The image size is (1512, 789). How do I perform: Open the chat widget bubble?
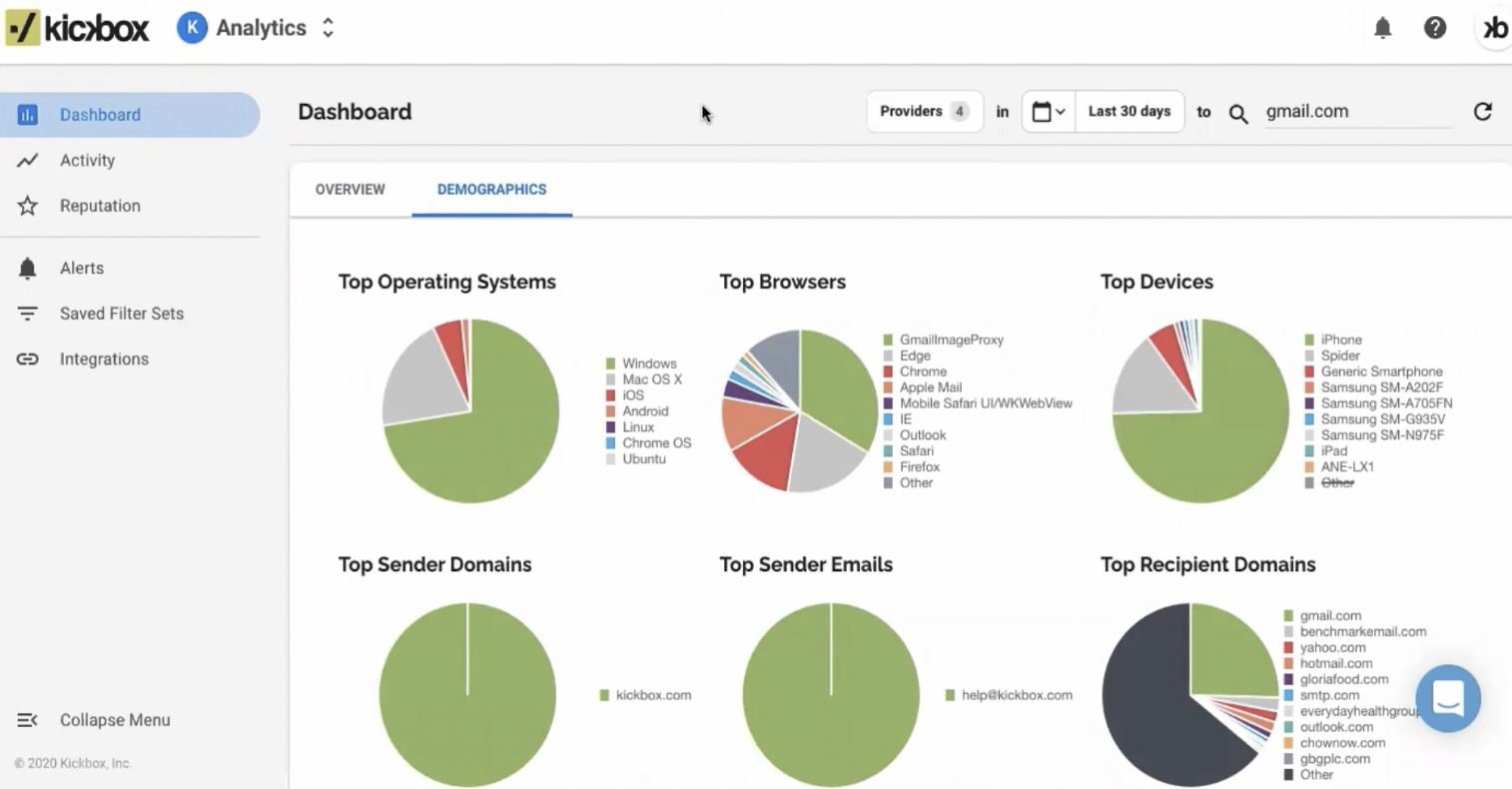point(1448,698)
